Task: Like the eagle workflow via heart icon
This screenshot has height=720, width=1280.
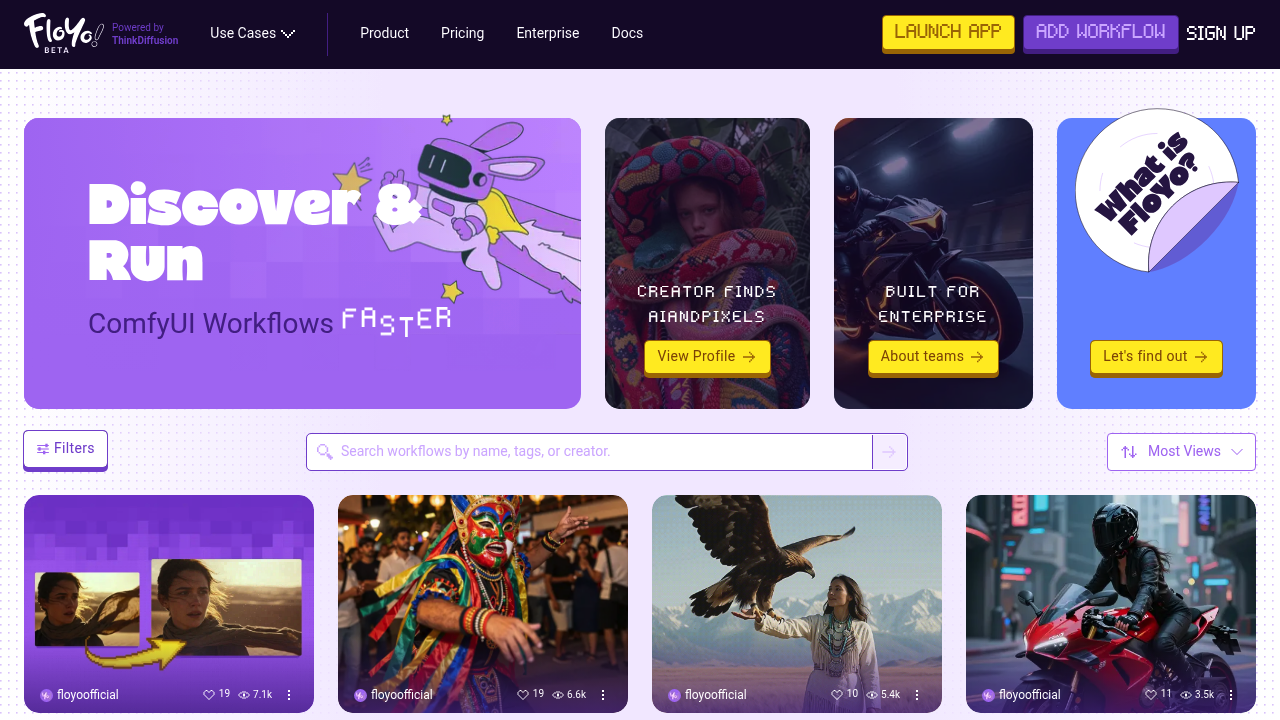Action: pyautogui.click(x=837, y=694)
